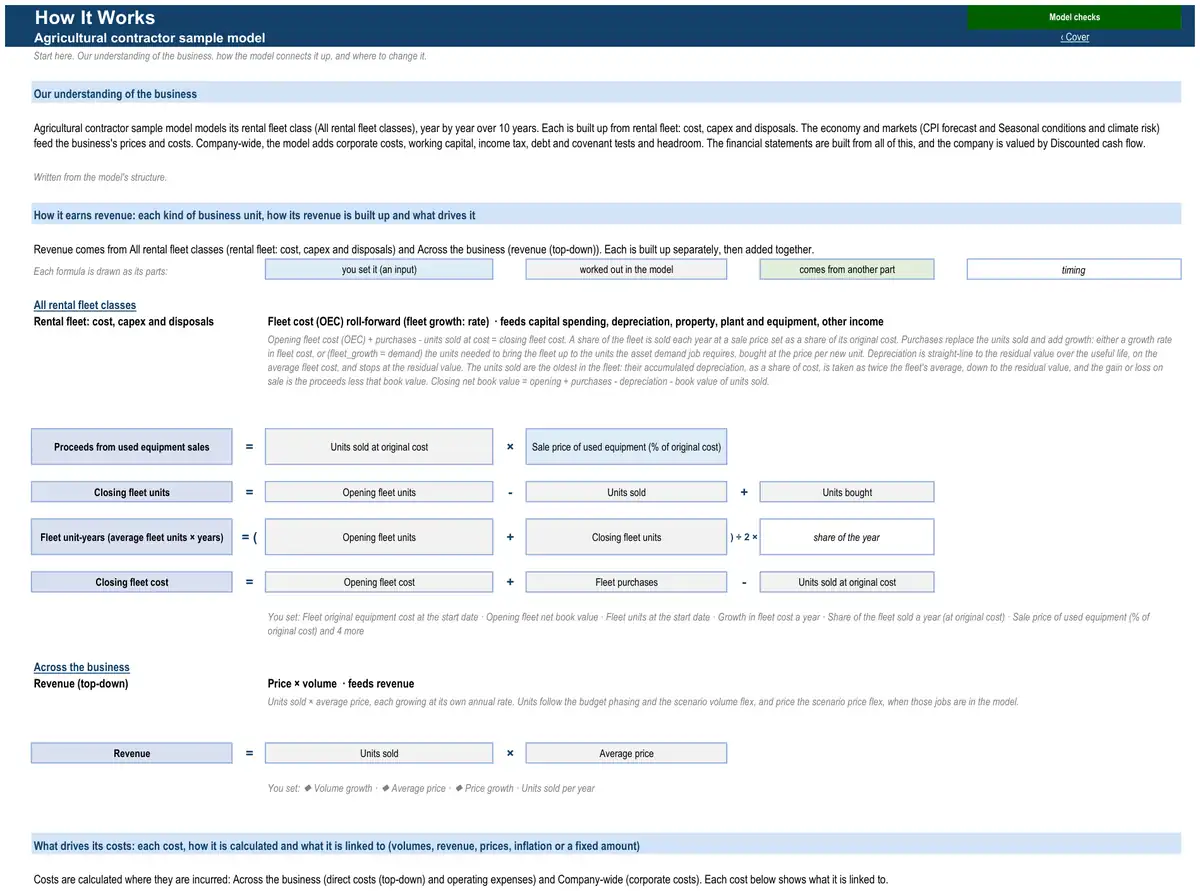Select the Closing fleet units box in unit-years row
This screenshot has width=1200, height=891.
(x=626, y=537)
